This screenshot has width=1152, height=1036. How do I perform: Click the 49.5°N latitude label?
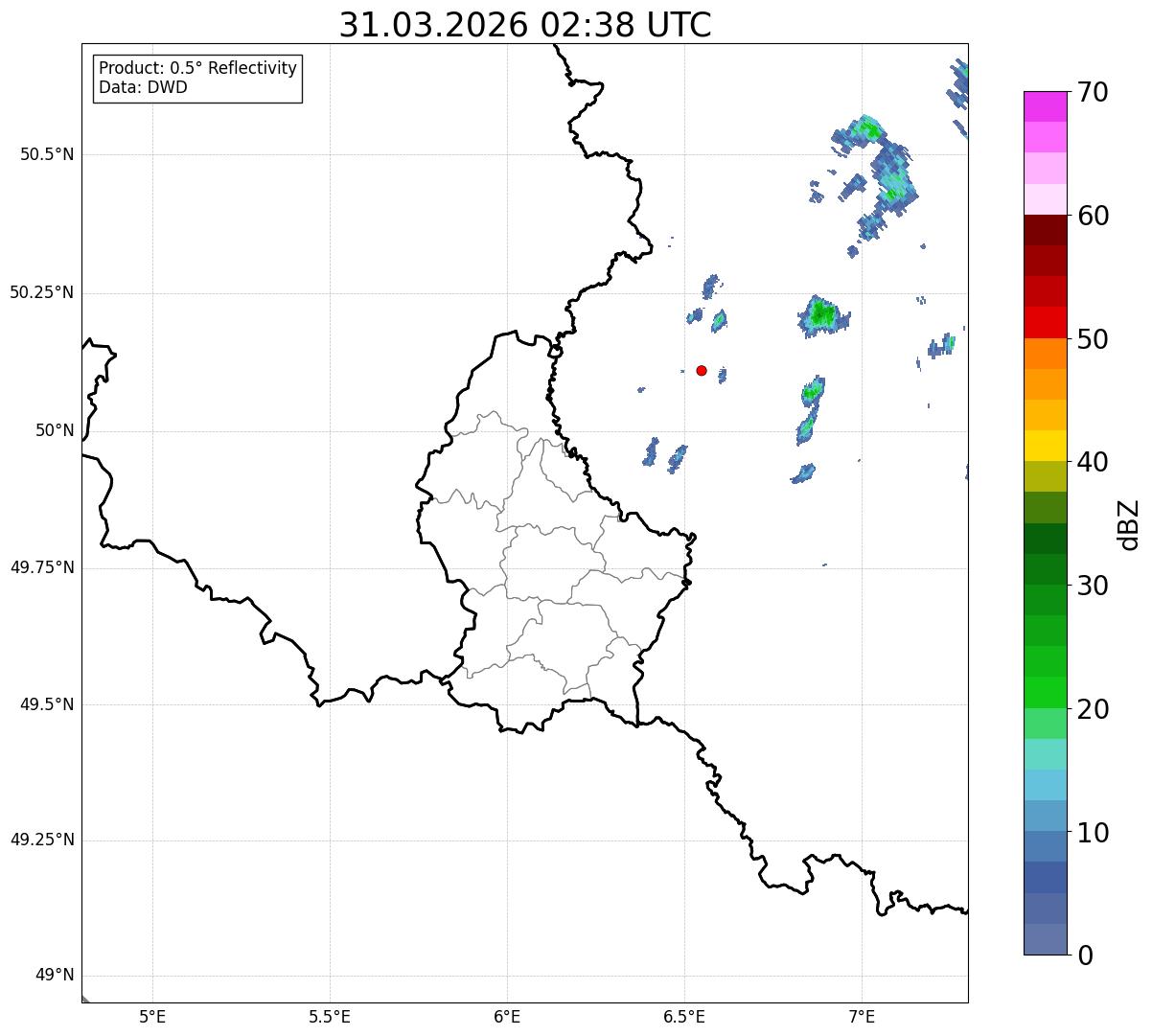(47, 704)
